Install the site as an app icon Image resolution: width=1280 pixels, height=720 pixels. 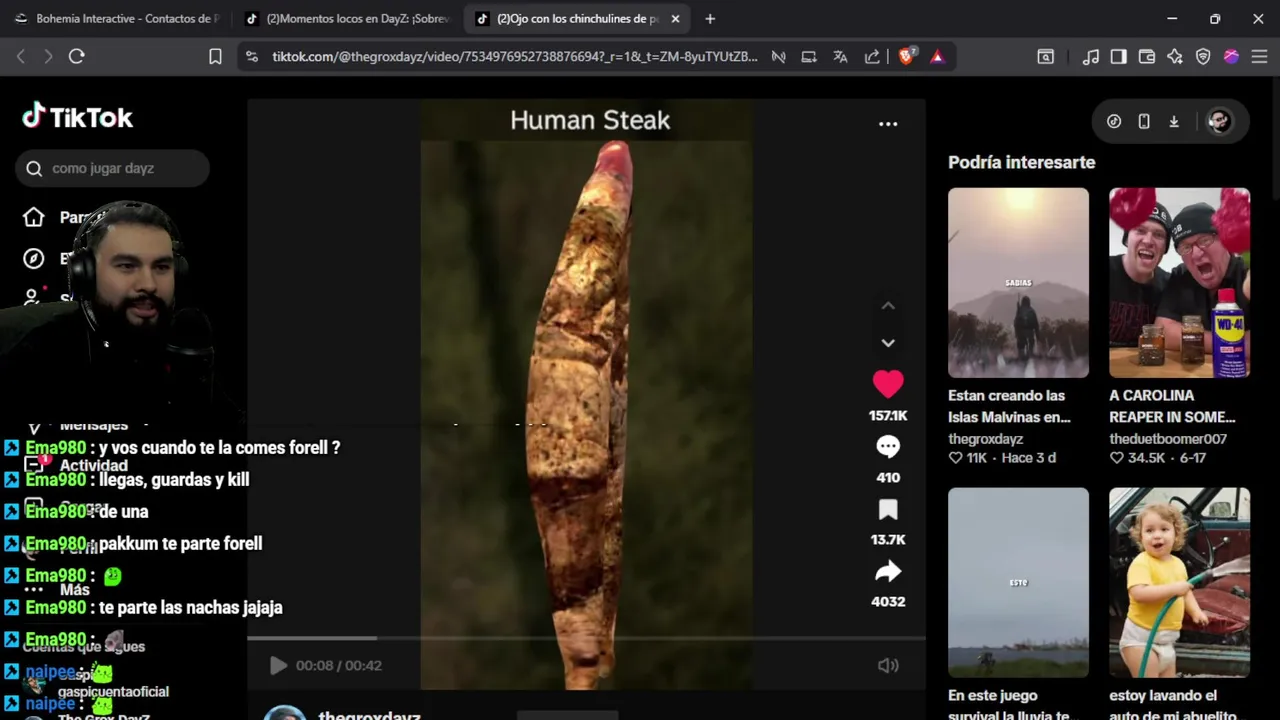[x=809, y=57]
